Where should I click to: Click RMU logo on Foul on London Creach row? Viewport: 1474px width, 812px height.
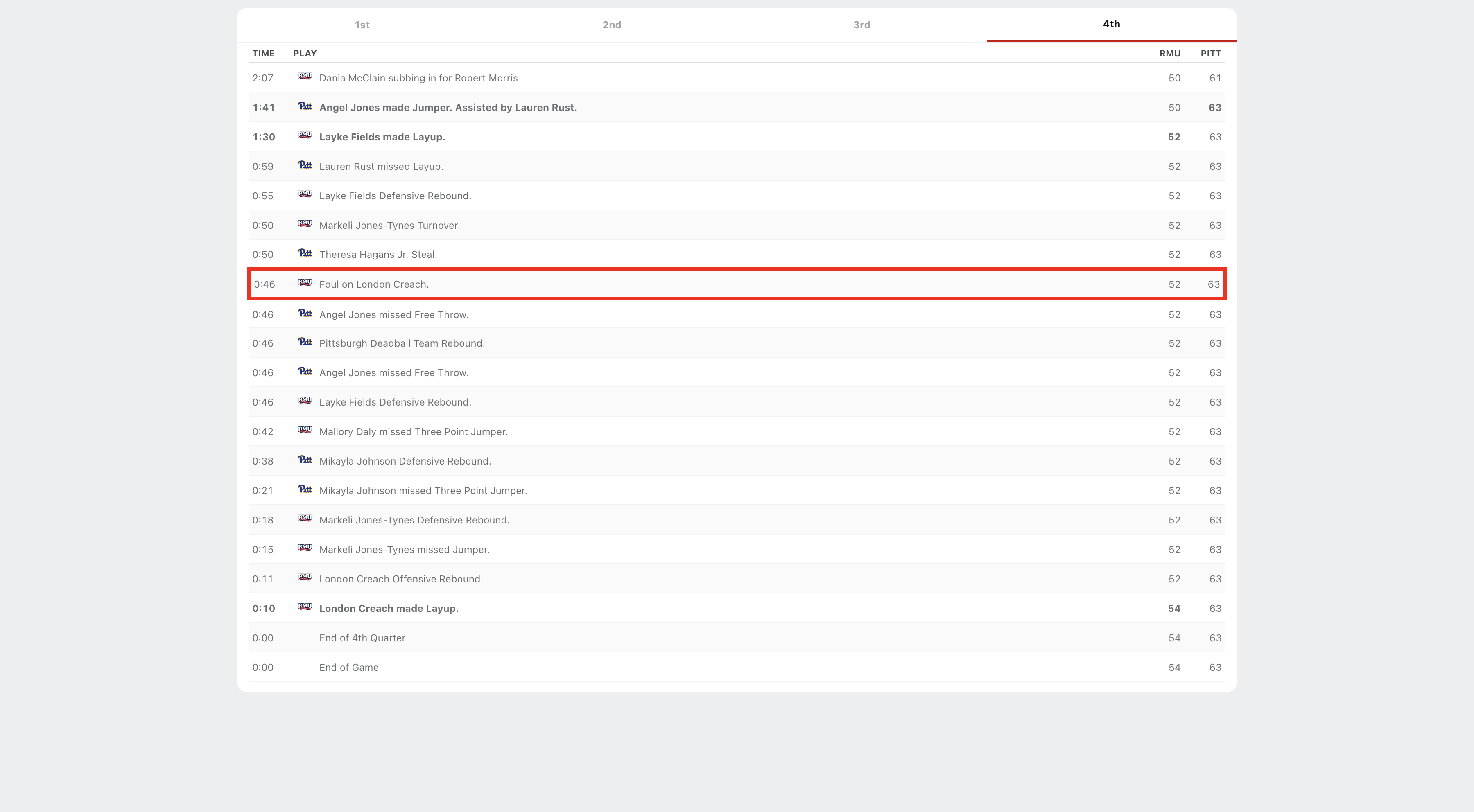[304, 282]
